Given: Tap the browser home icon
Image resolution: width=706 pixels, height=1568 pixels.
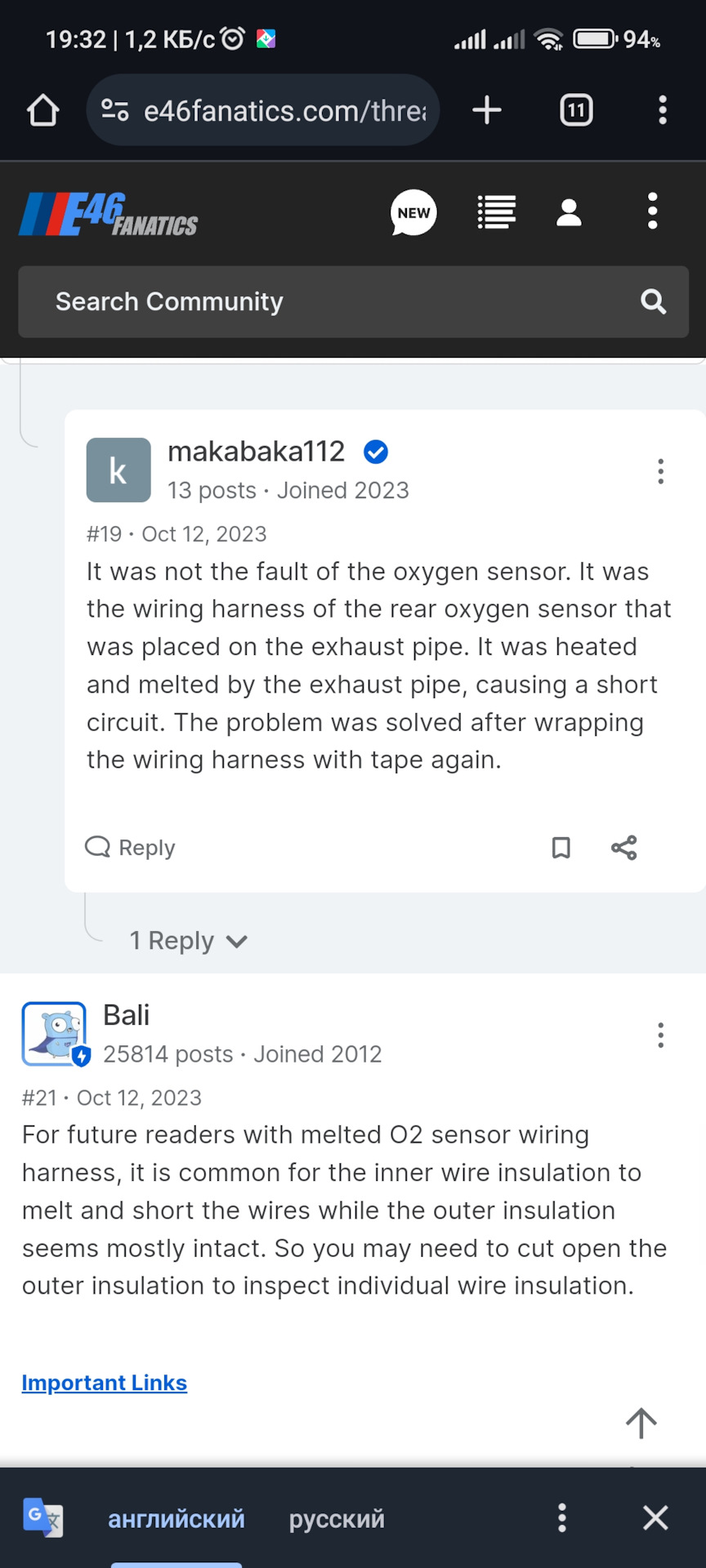Looking at the screenshot, I should pyautogui.click(x=43, y=110).
